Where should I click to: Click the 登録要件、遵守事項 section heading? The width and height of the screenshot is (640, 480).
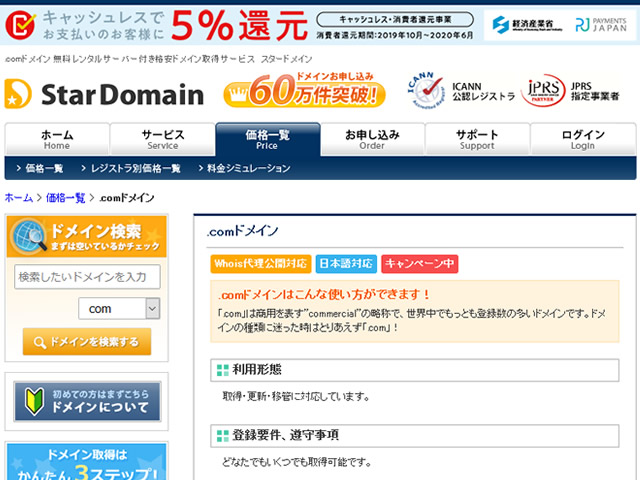[415, 436]
